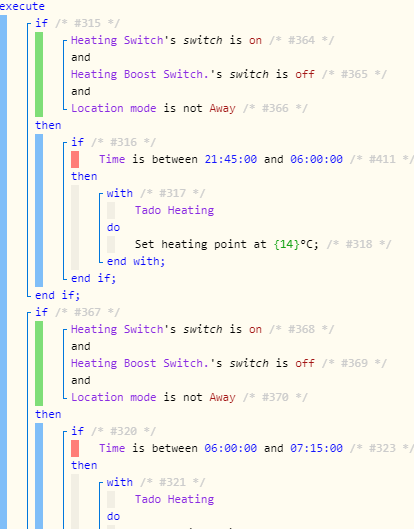Click the first end with; line

pyautogui.click(x=136, y=261)
